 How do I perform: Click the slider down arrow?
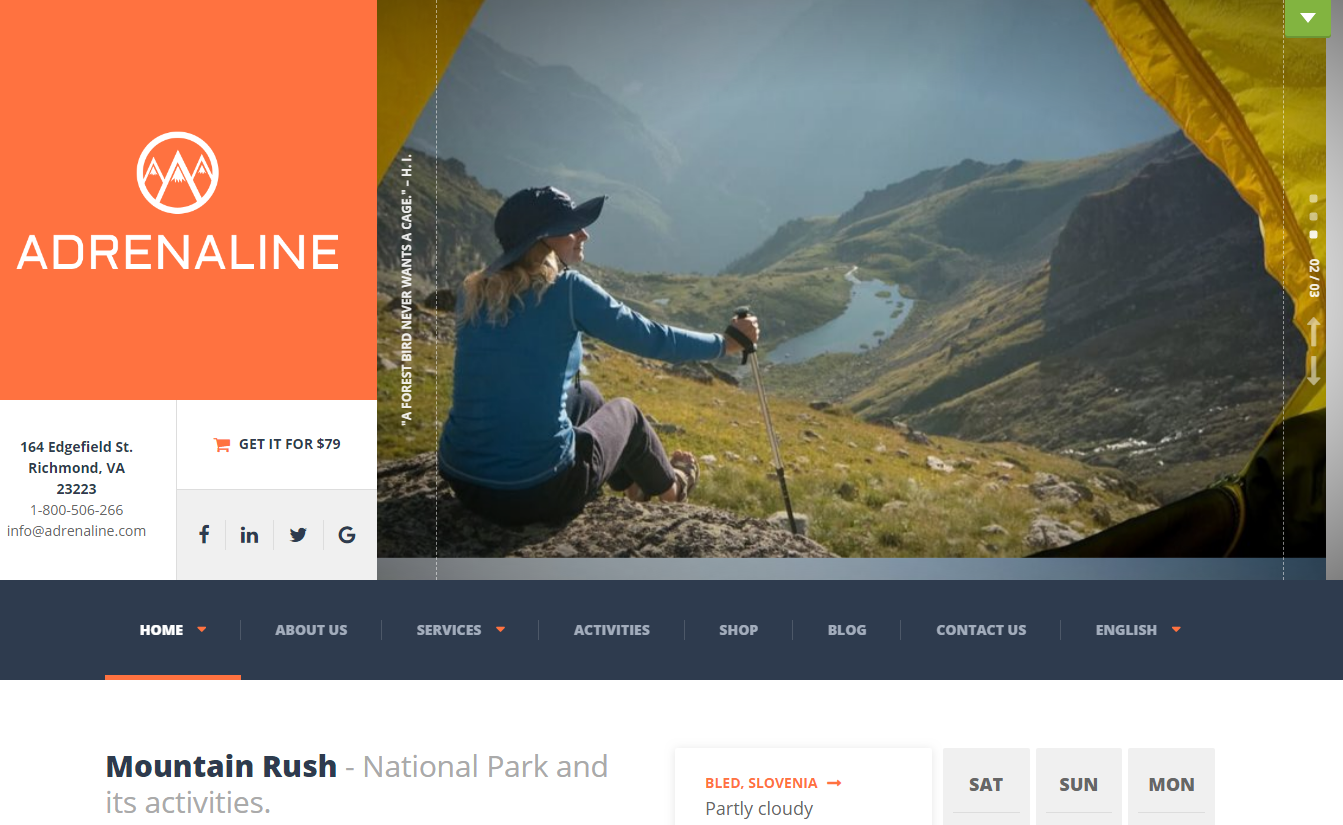point(1313,369)
